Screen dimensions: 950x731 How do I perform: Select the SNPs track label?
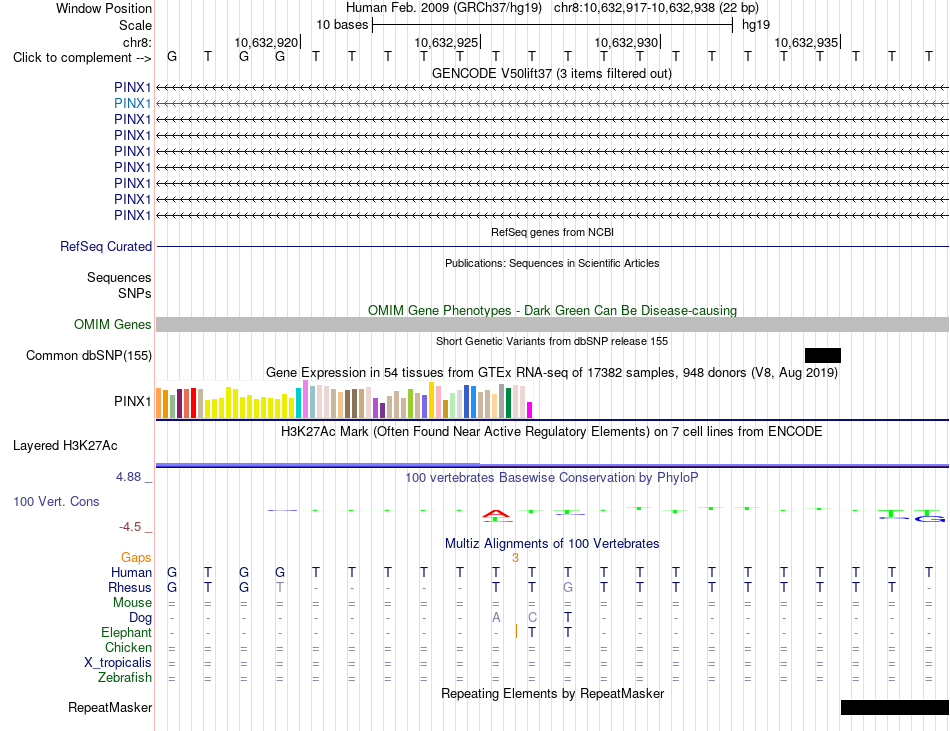click(x=135, y=293)
